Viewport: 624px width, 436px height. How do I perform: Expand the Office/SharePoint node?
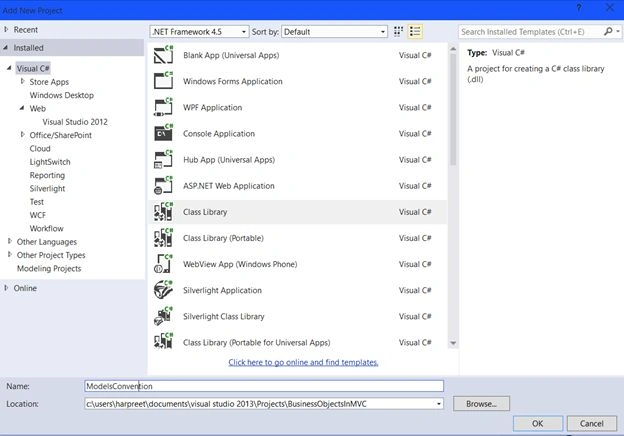point(23,134)
